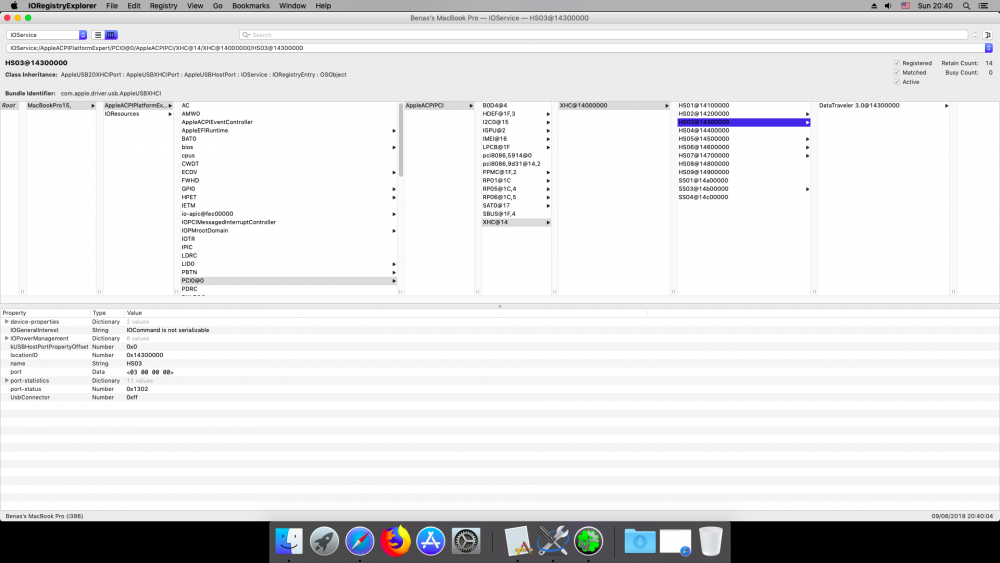Image resolution: width=1000 pixels, height=563 pixels.
Task: Open the wrench-and-screwdriver utility in Dock
Action: (x=553, y=541)
